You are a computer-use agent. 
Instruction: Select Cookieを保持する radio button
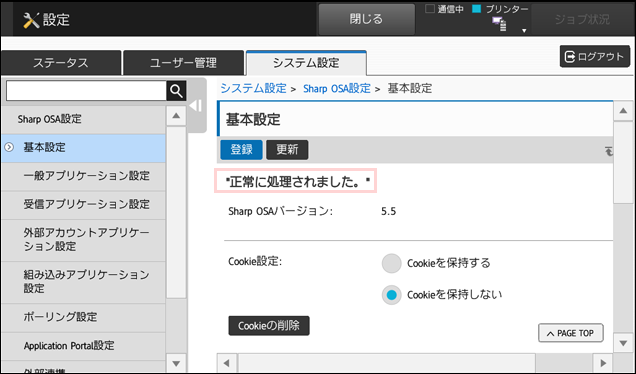coord(391,263)
